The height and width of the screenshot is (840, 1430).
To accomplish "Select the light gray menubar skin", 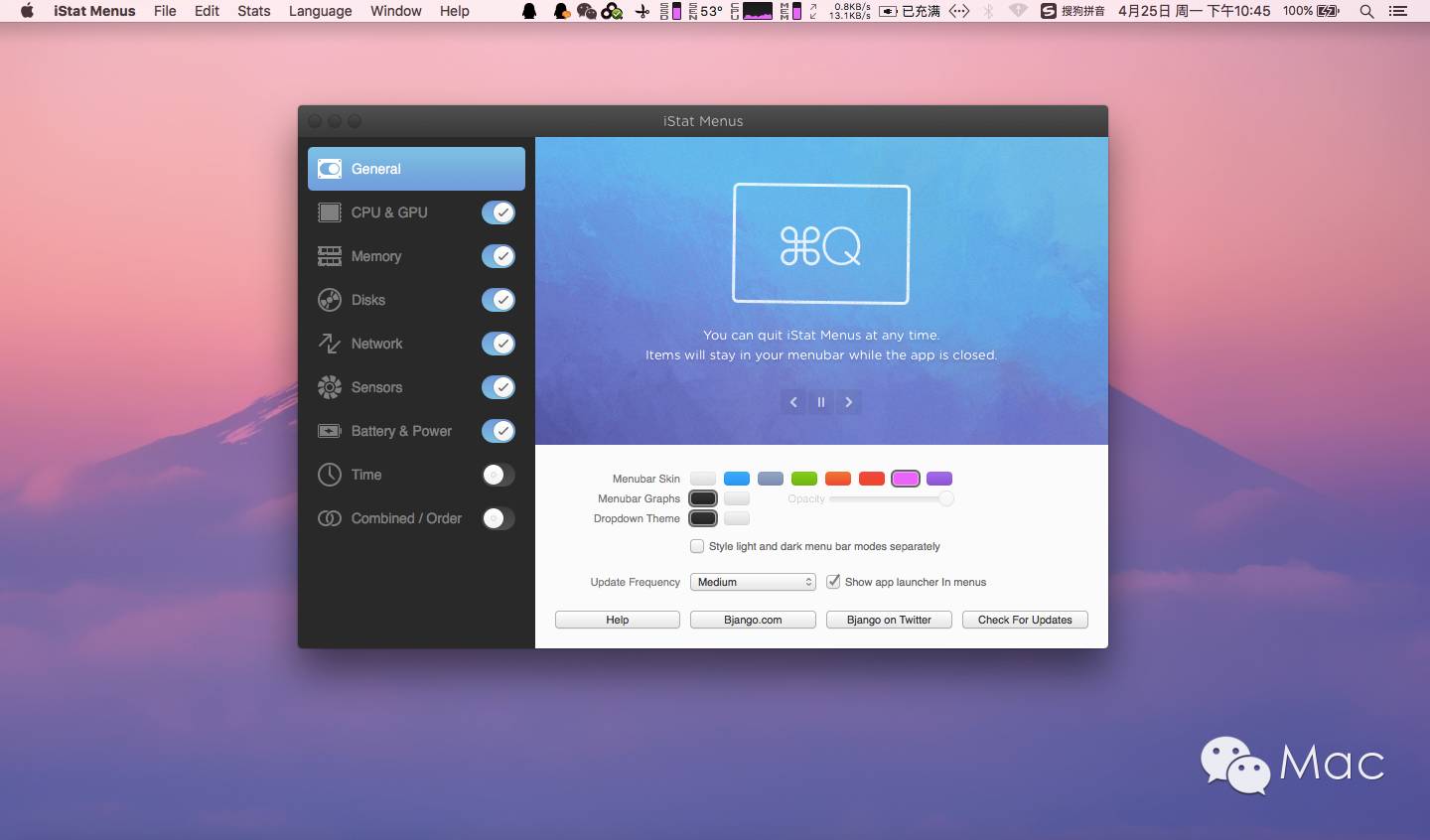I will (703, 479).
